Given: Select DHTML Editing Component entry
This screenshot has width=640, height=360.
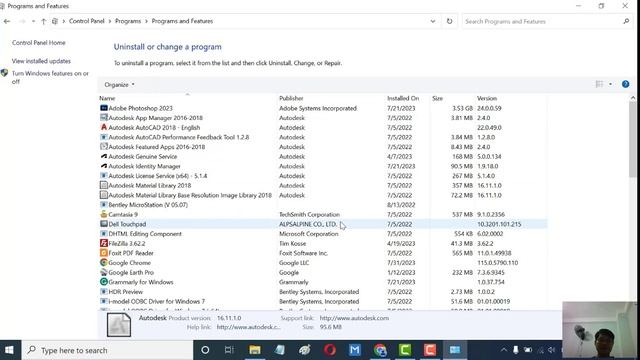Looking at the screenshot, I should 322,234.
